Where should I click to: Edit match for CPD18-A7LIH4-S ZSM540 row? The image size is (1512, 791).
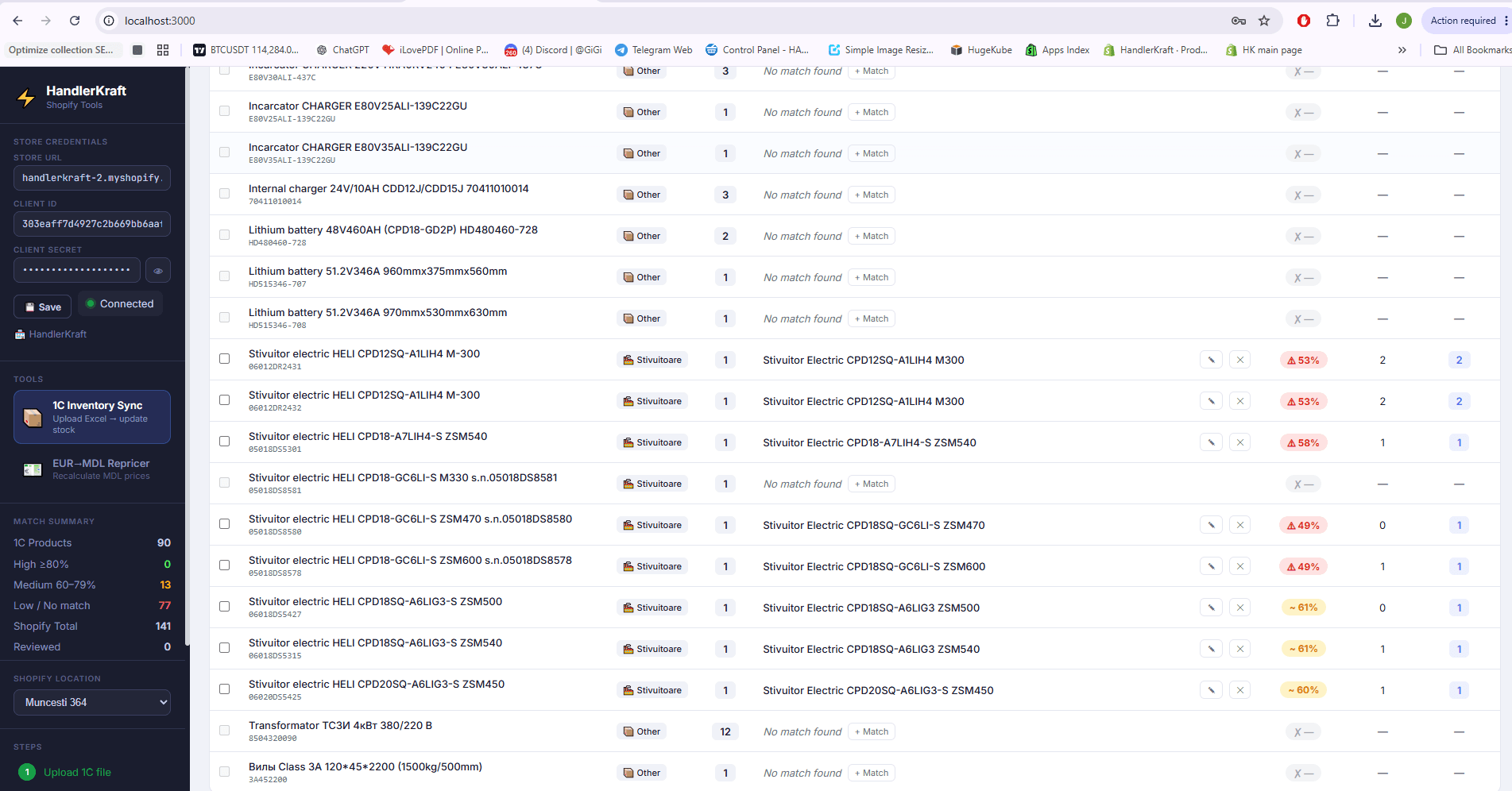[x=1211, y=442]
